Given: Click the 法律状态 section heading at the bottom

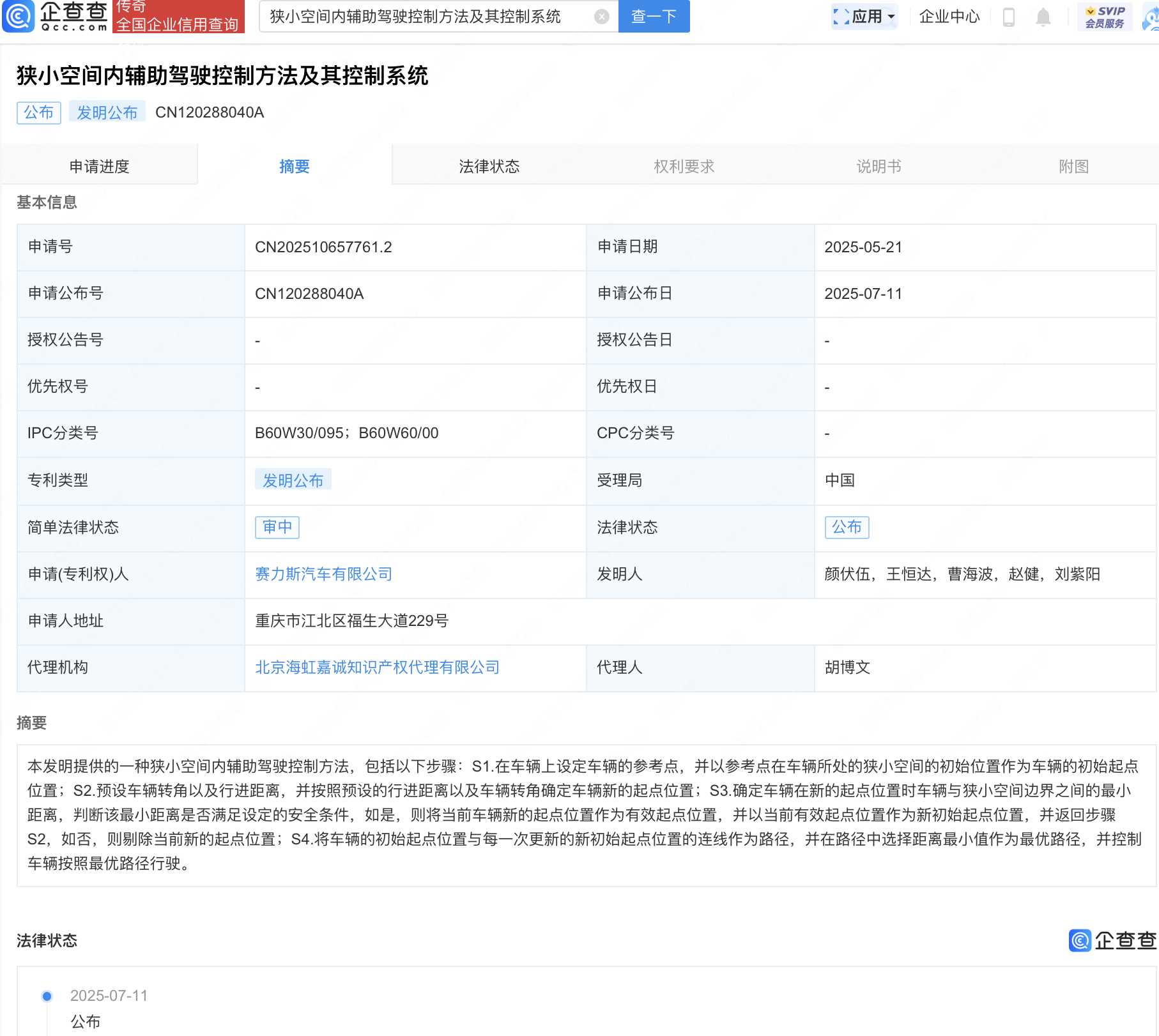Looking at the screenshot, I should point(47,940).
